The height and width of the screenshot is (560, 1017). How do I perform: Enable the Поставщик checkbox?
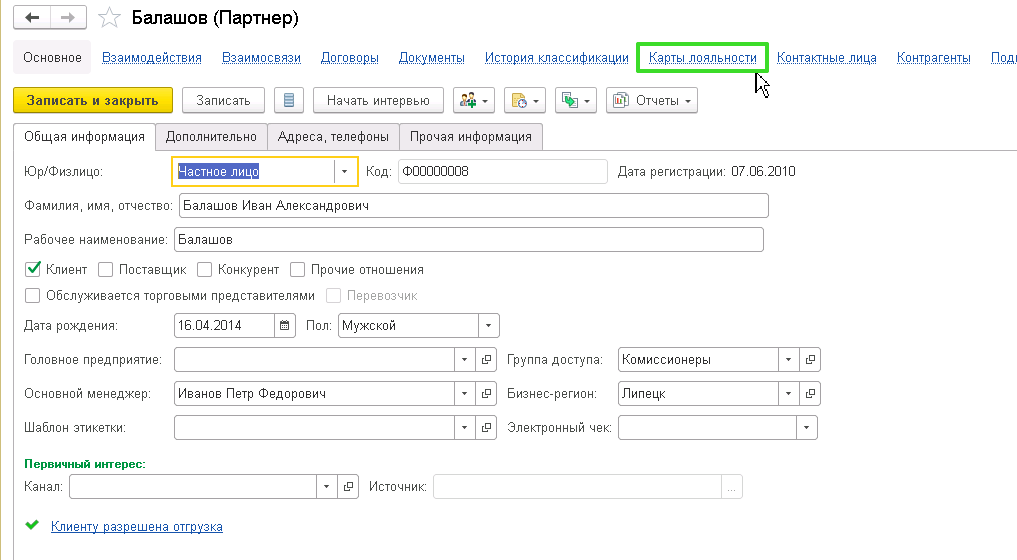106,269
